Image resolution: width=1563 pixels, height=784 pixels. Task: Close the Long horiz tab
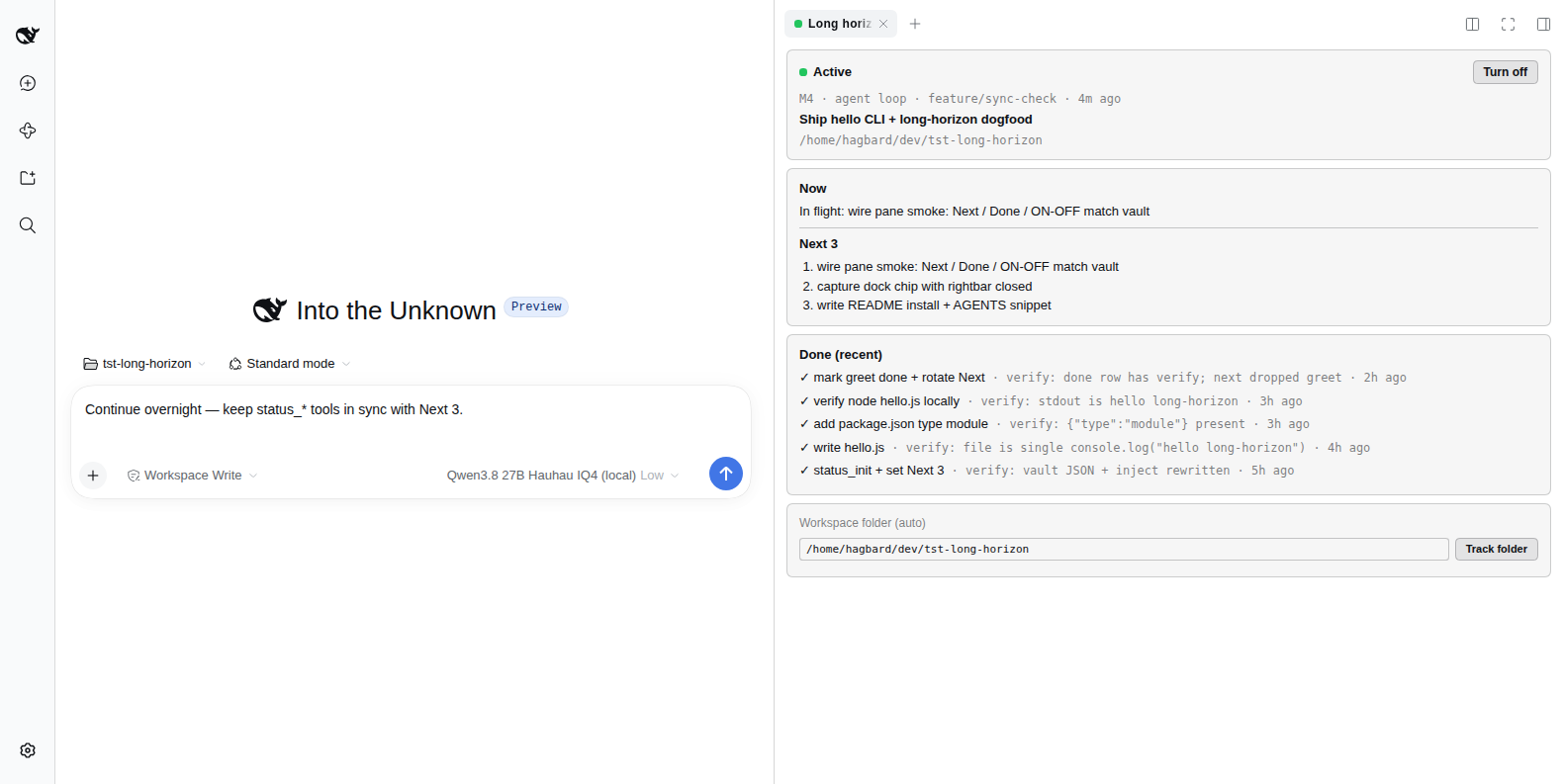point(883,24)
